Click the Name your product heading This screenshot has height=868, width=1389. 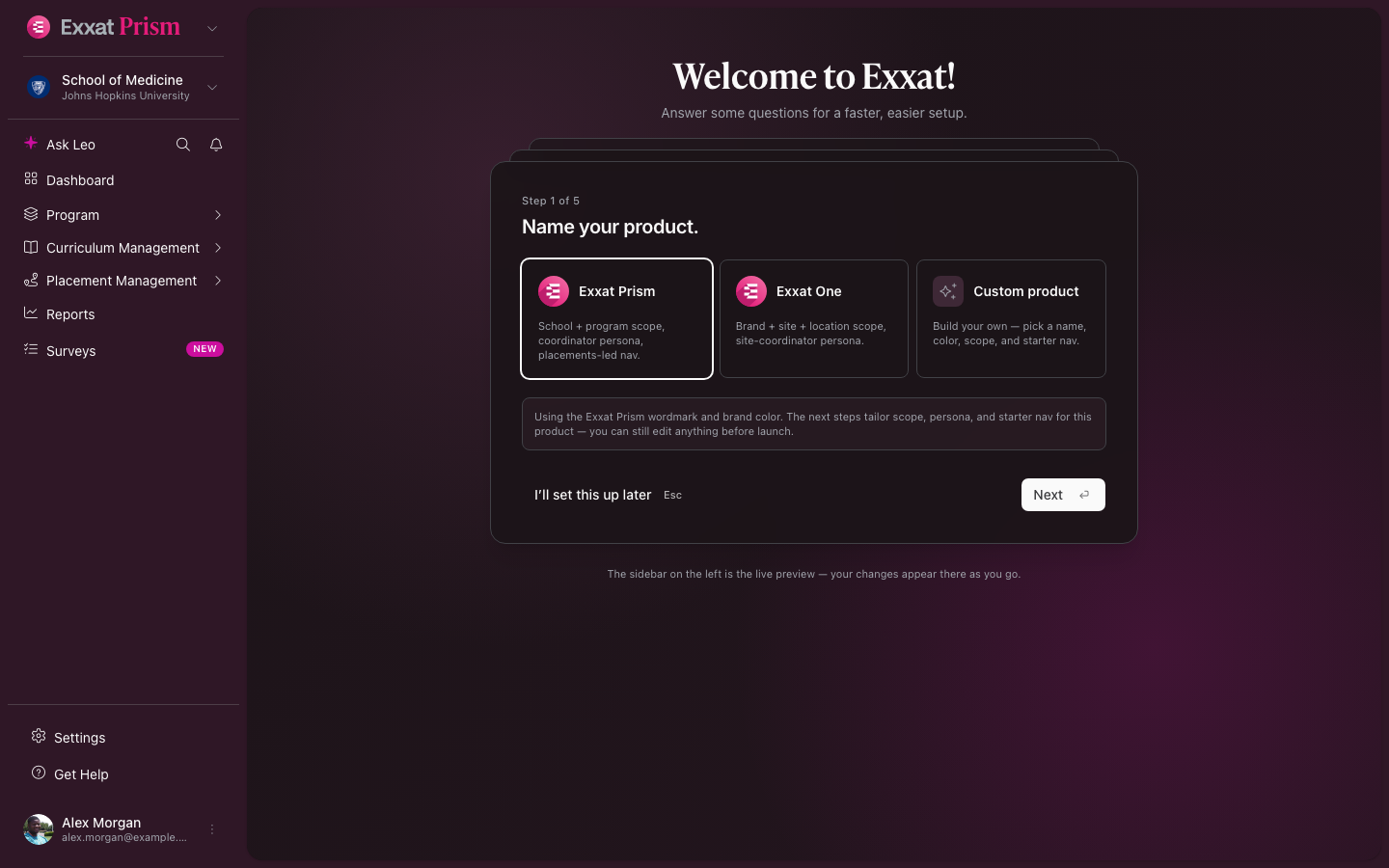click(610, 227)
